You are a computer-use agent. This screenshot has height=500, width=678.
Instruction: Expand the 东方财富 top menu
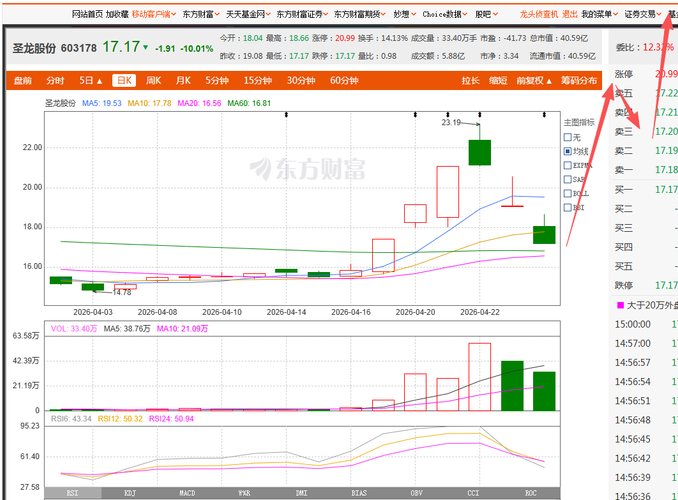tap(201, 14)
